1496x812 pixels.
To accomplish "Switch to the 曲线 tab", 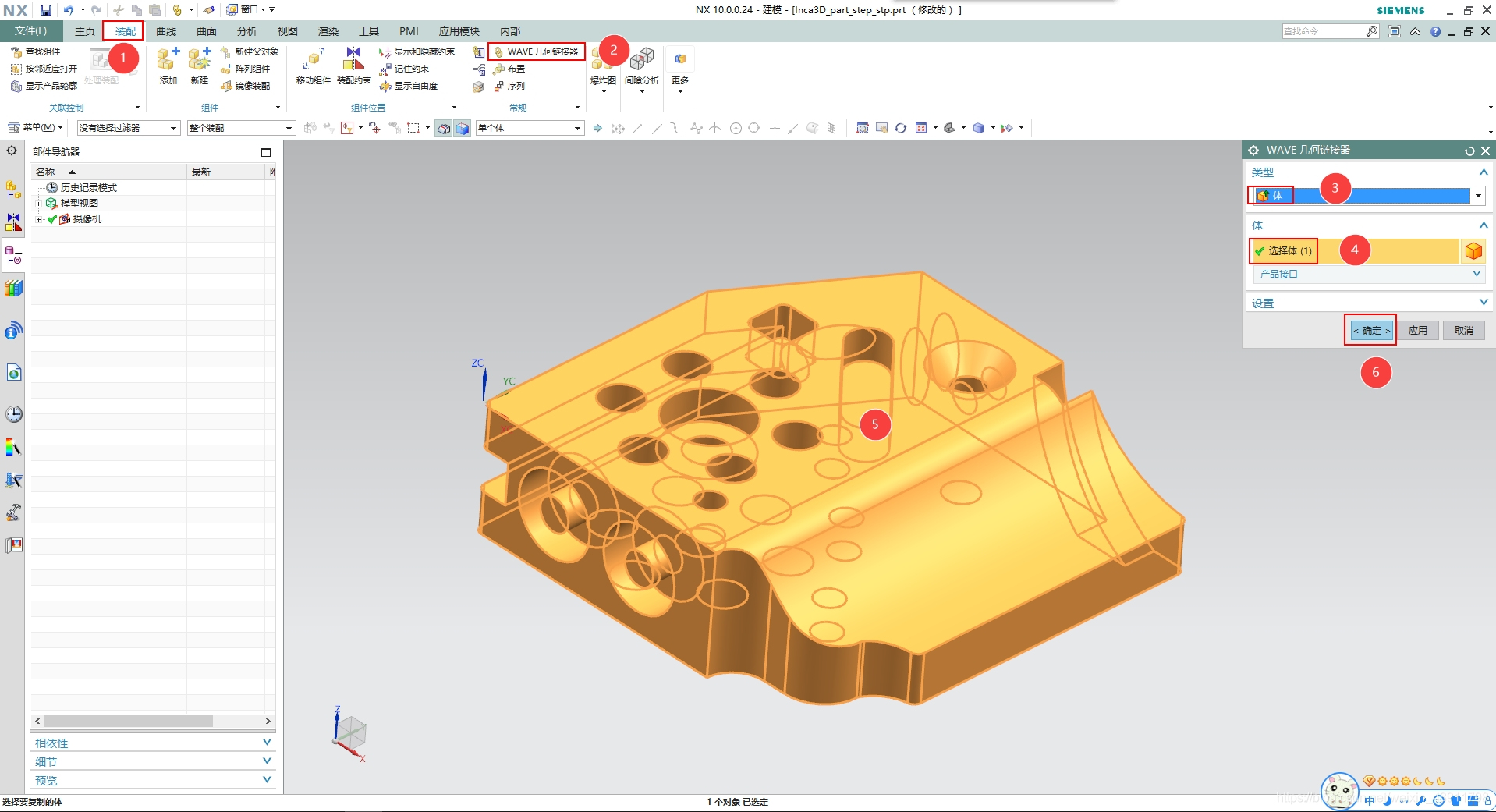I will (x=166, y=31).
